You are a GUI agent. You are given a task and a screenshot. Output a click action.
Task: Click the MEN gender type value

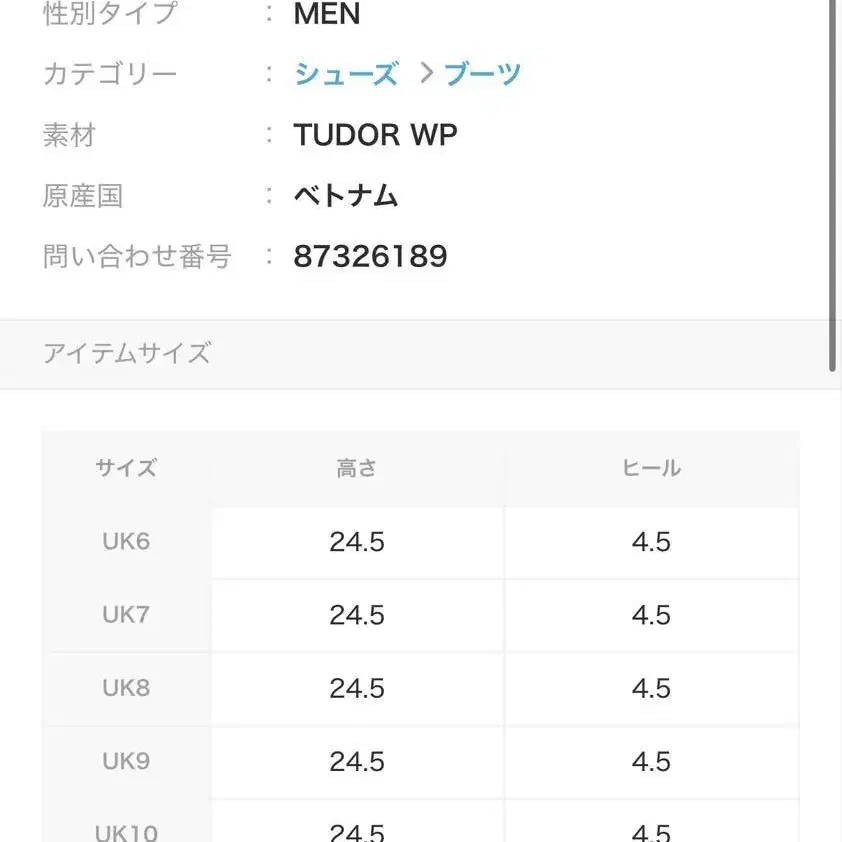pos(327,14)
